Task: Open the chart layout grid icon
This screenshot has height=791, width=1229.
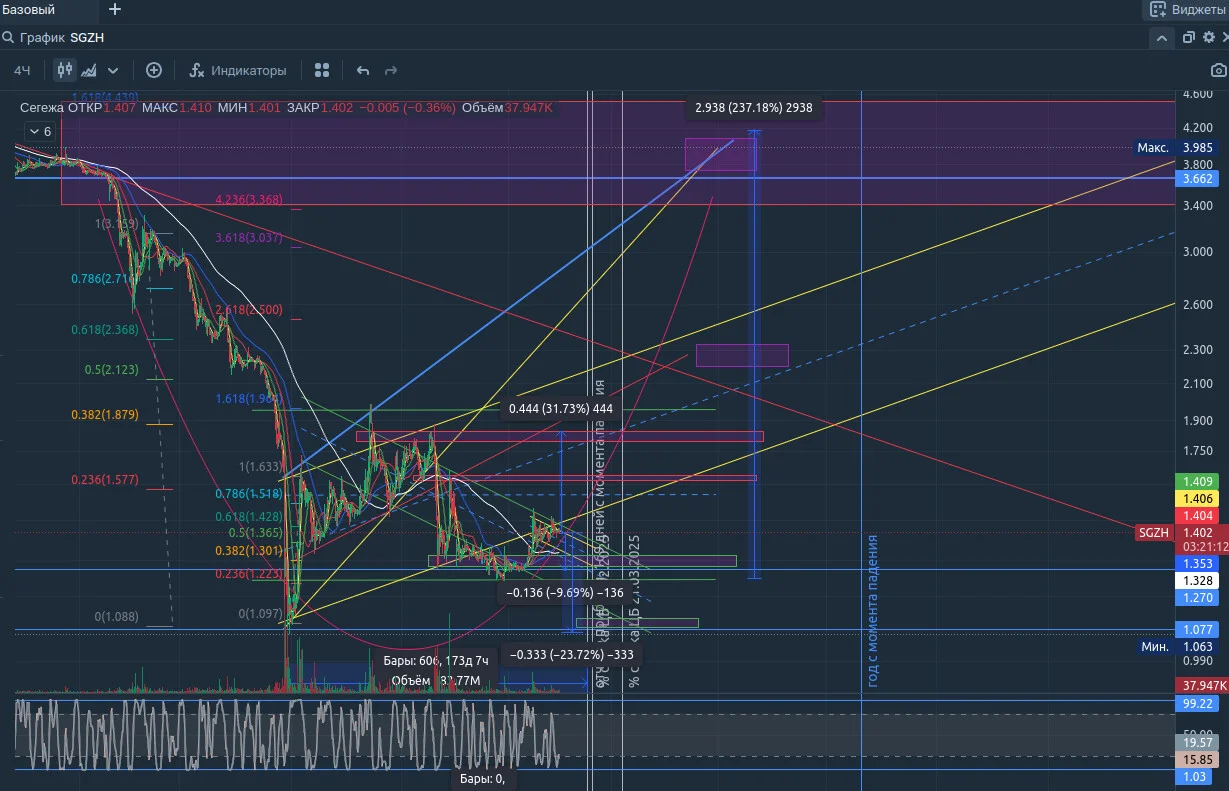Action: tap(322, 70)
